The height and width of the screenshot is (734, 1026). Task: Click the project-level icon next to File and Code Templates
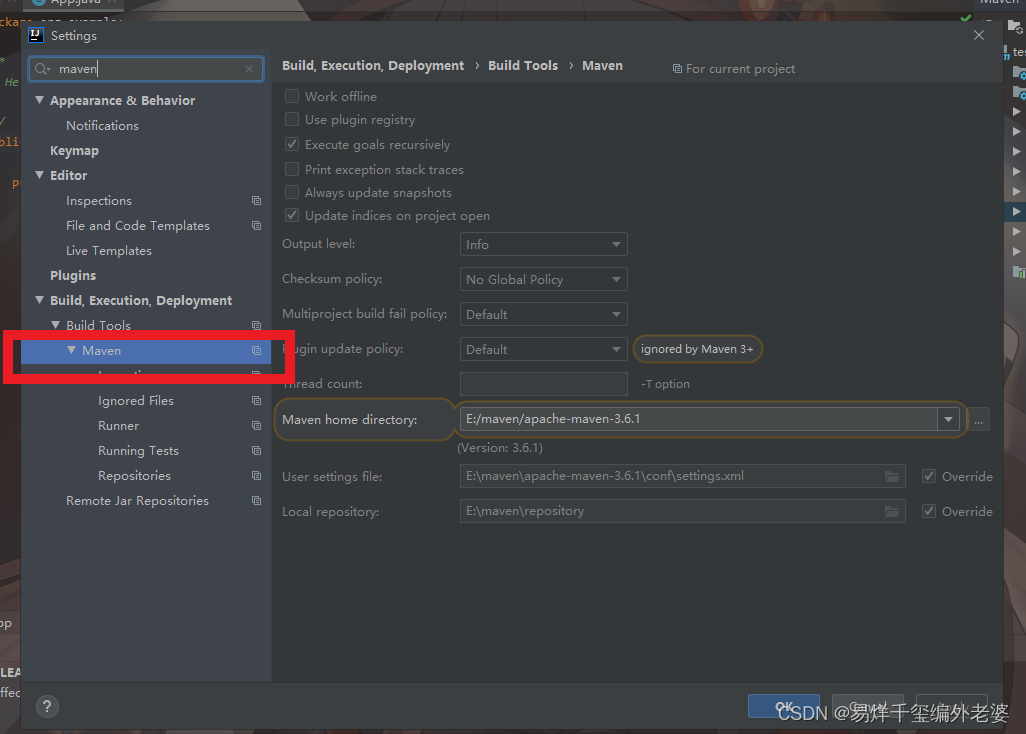tap(256, 226)
